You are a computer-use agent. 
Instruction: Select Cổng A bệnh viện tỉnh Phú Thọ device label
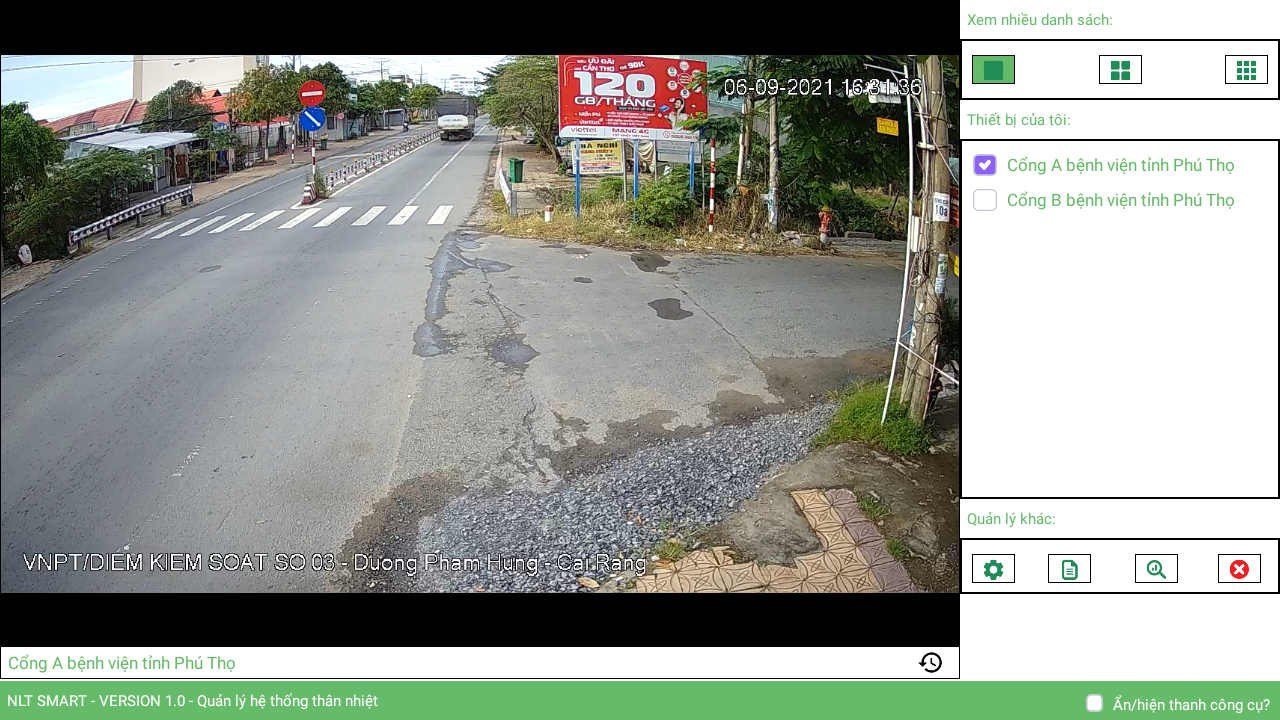coord(1120,165)
